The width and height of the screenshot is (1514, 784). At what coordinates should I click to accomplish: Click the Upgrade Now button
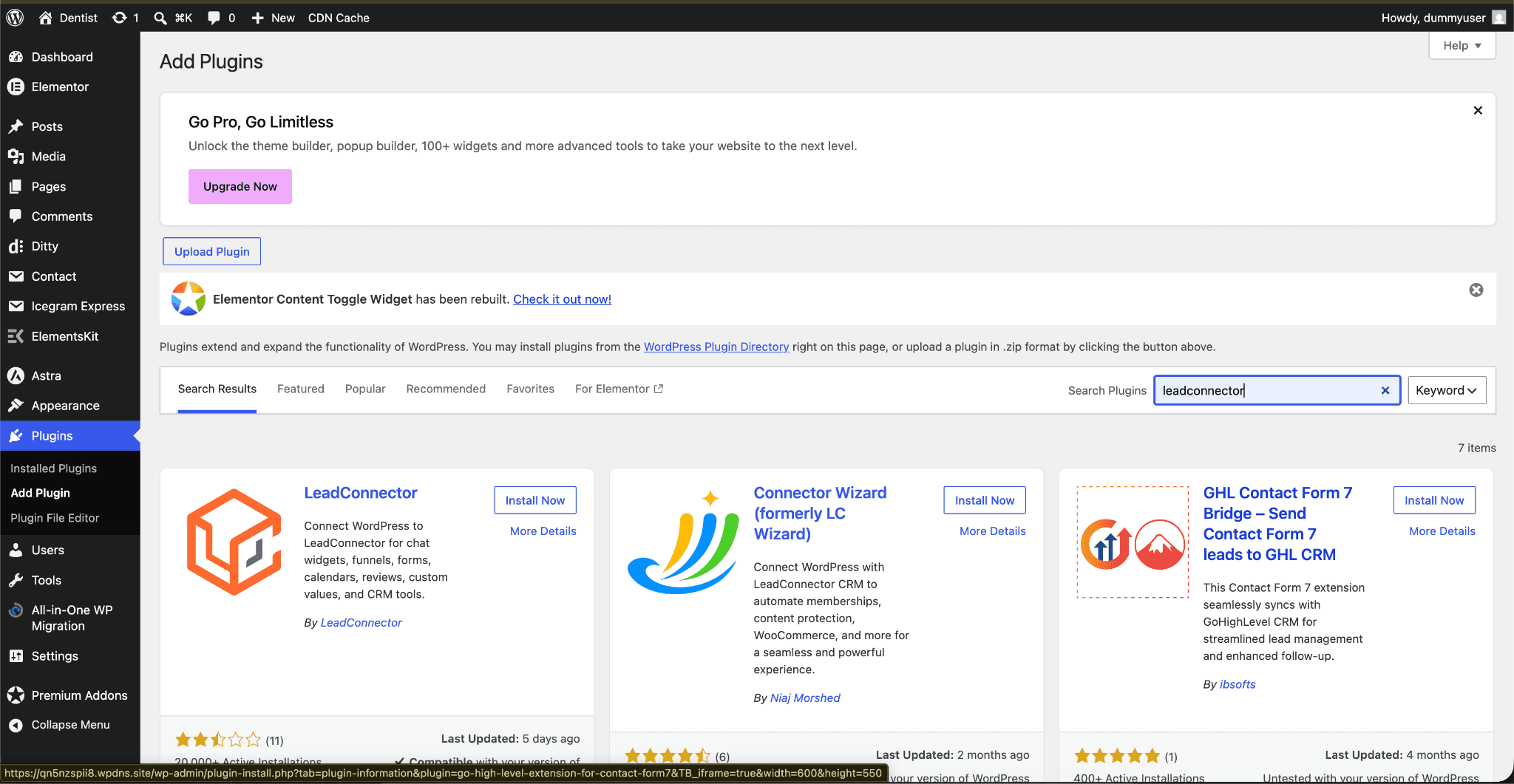(x=240, y=186)
